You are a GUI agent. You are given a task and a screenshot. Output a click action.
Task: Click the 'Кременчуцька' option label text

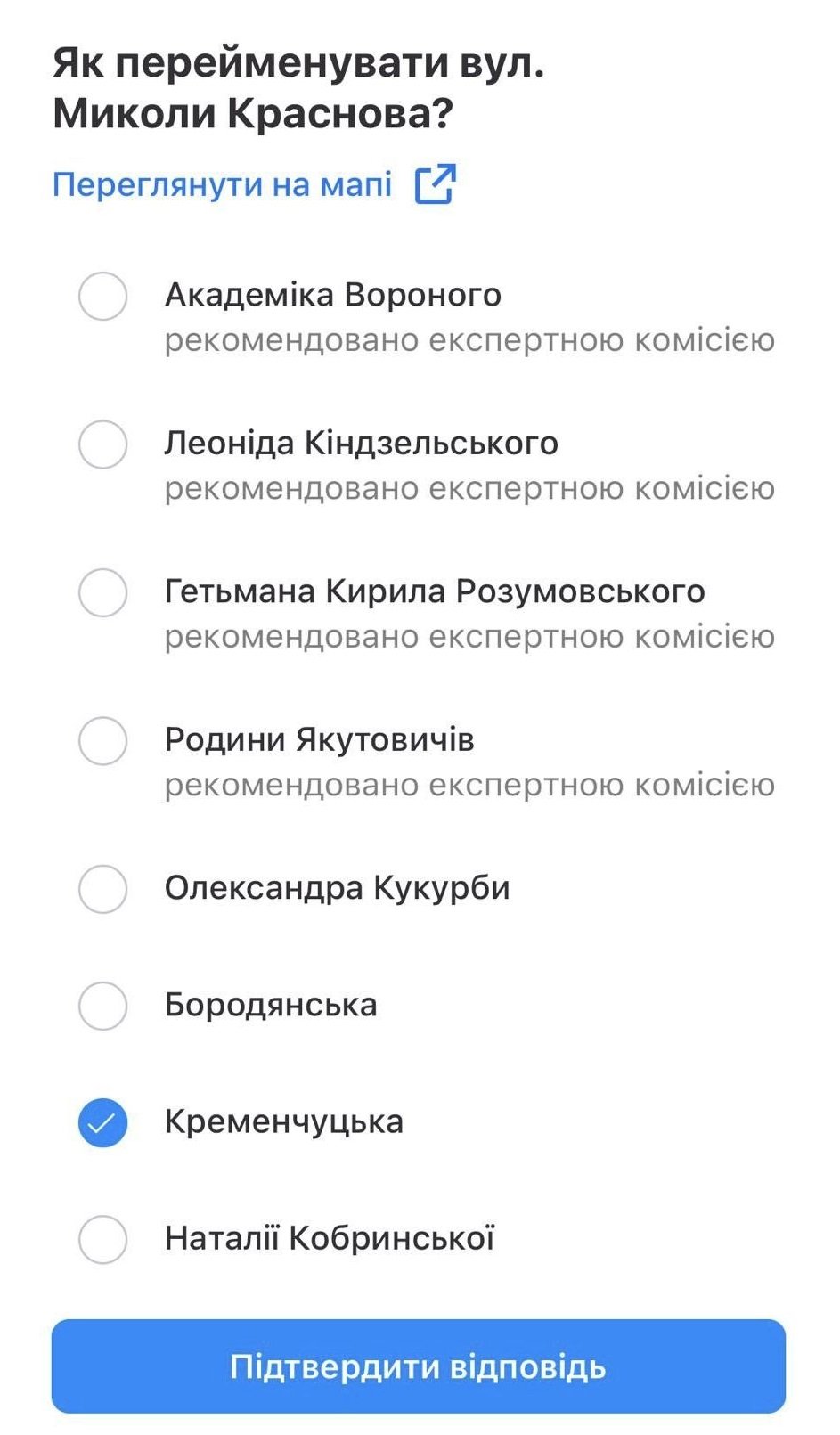(x=283, y=1121)
